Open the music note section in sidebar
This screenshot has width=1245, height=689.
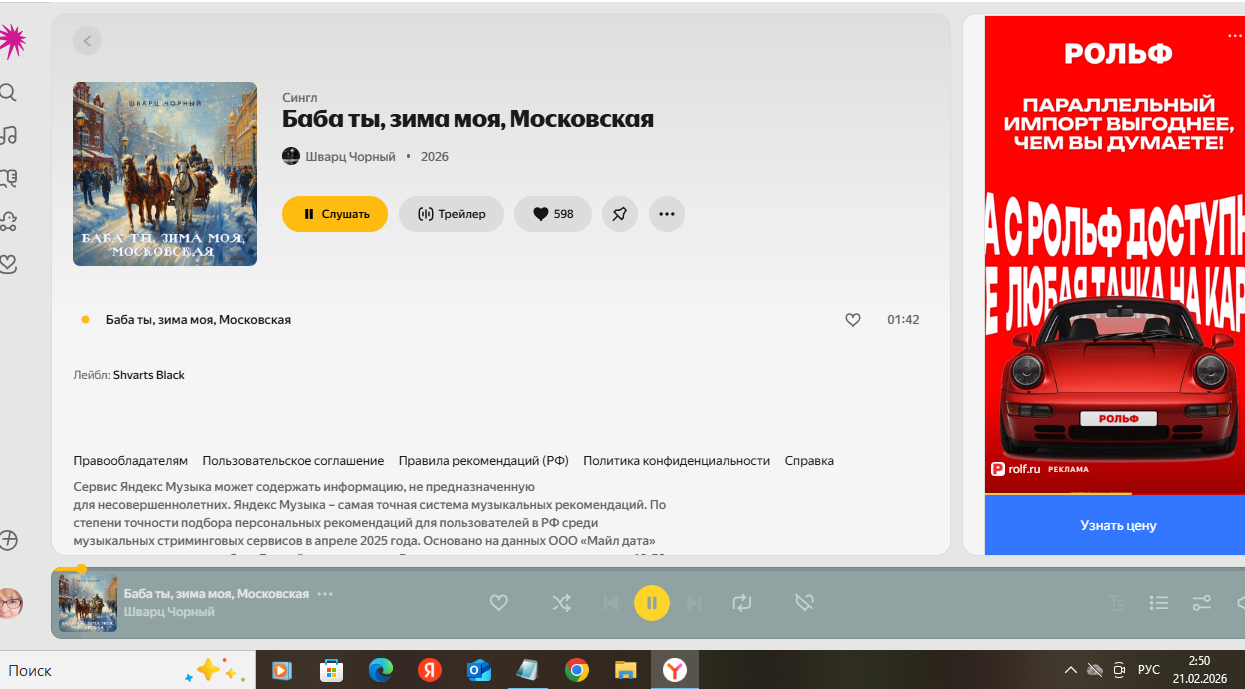9,135
